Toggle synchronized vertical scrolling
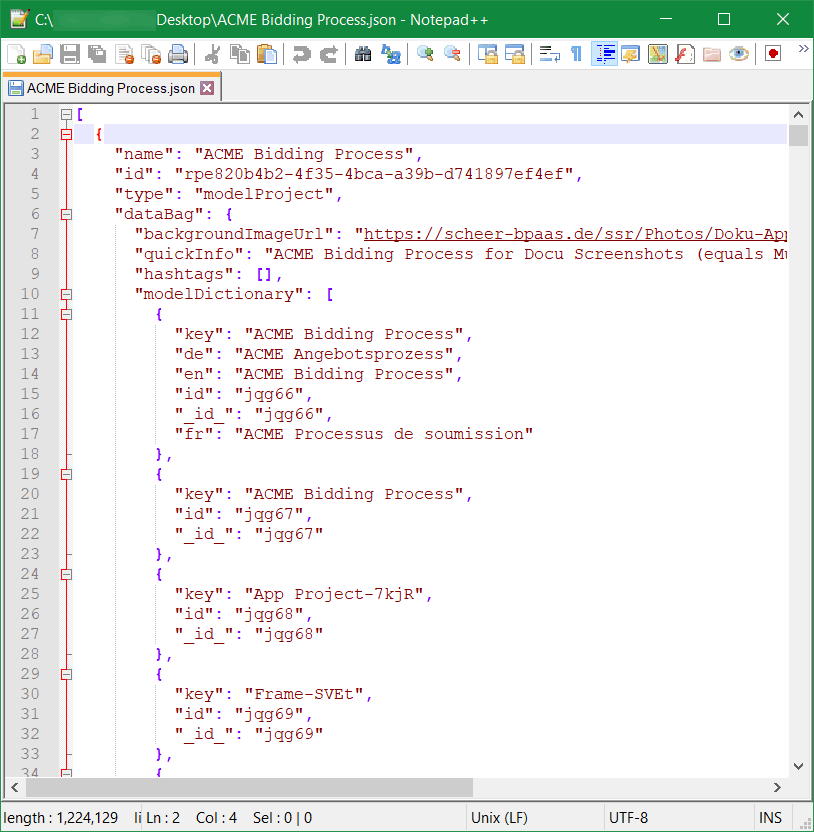814x834 pixels. [x=489, y=54]
